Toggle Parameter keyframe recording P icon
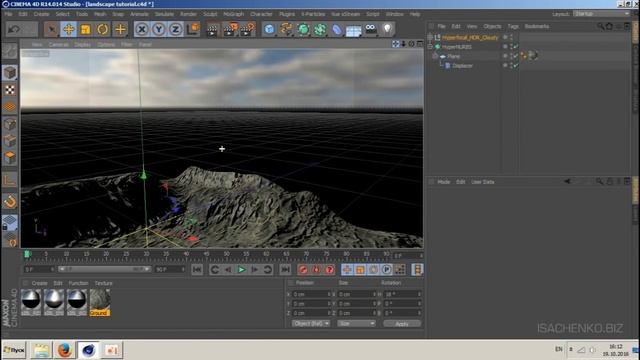Viewport: 640px width, 360px height. tap(387, 269)
